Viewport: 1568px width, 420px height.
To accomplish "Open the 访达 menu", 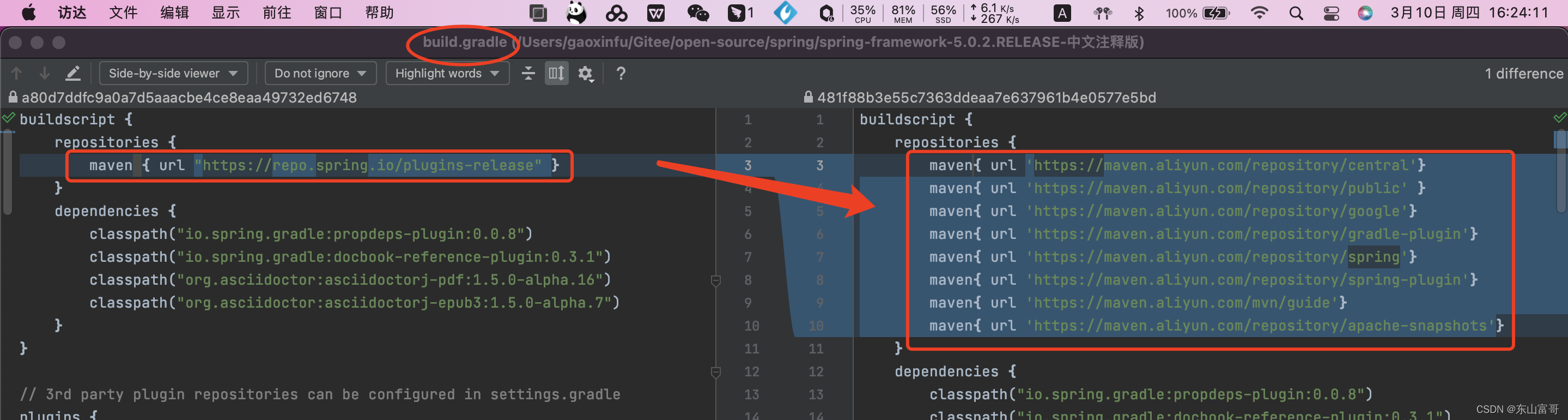I will (x=72, y=12).
